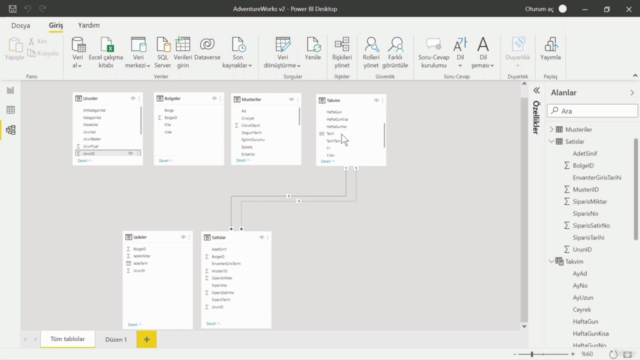Toggle visibility eye on Urunler table

coord(133,98)
